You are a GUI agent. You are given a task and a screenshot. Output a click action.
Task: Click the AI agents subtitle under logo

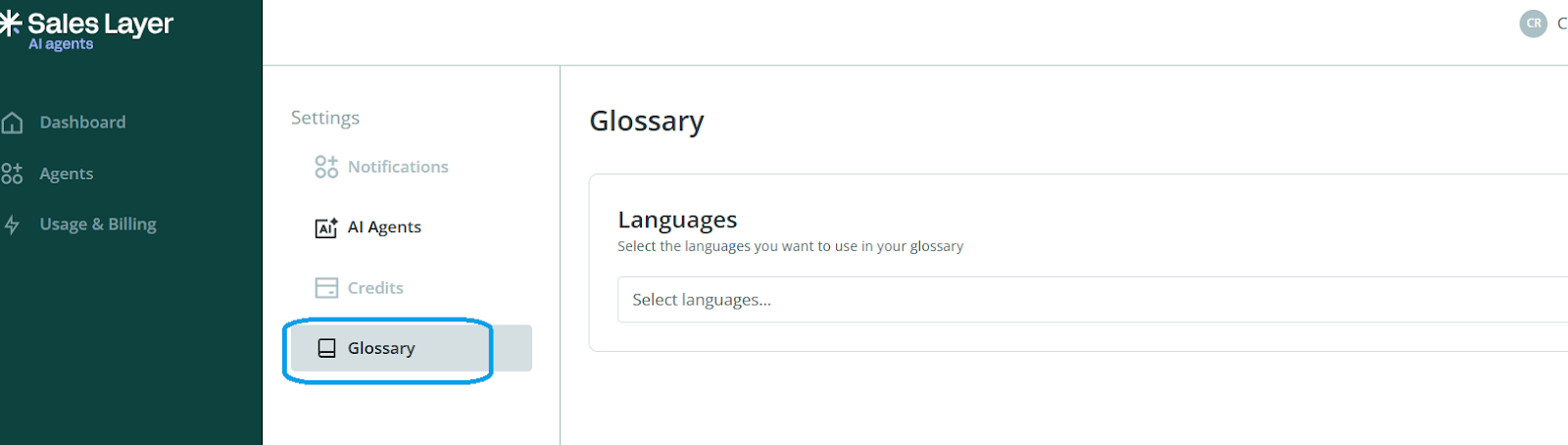(x=61, y=44)
